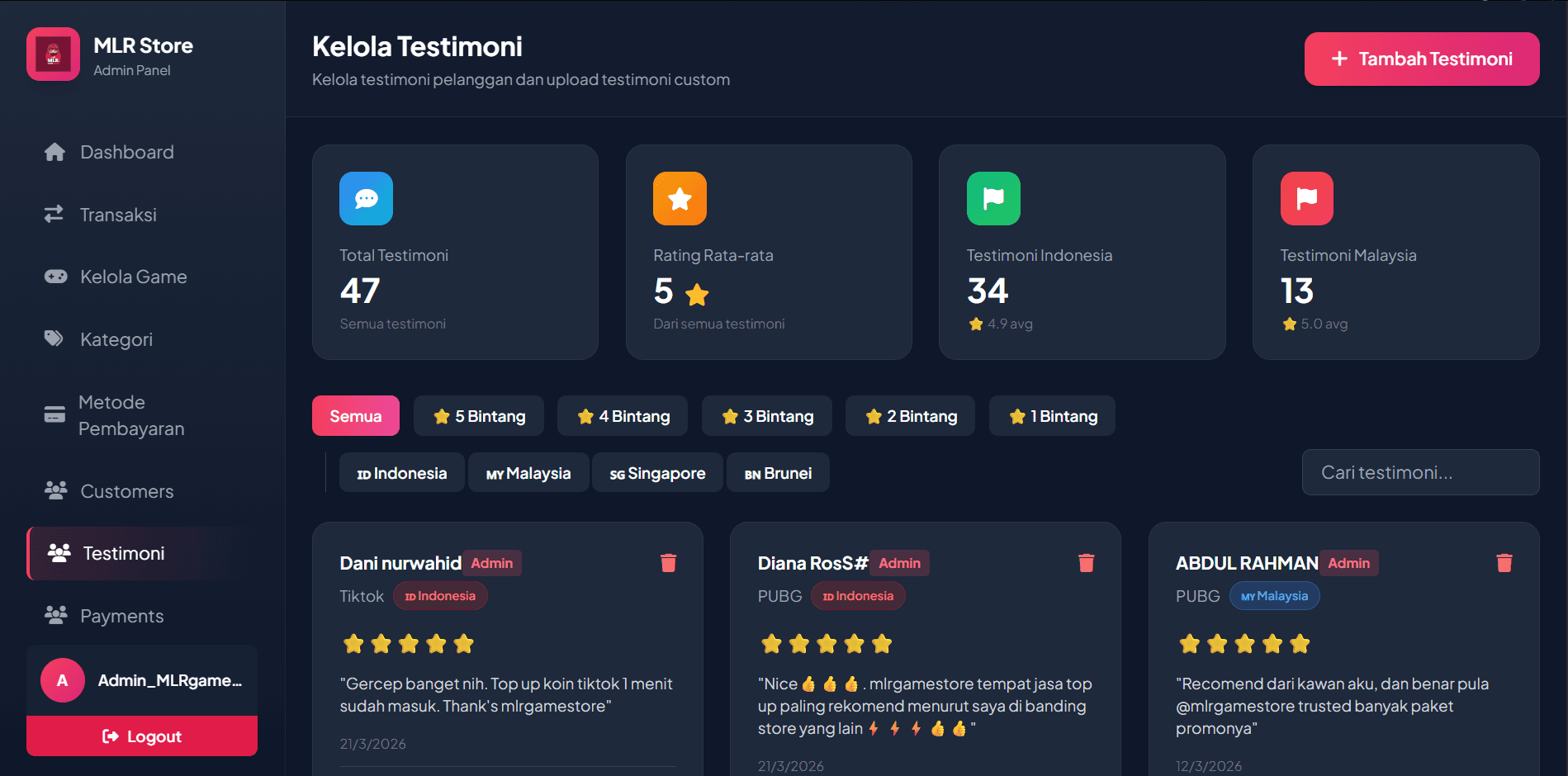Click Tambah Testimoni button
This screenshot has height=776, width=1568.
tap(1422, 59)
